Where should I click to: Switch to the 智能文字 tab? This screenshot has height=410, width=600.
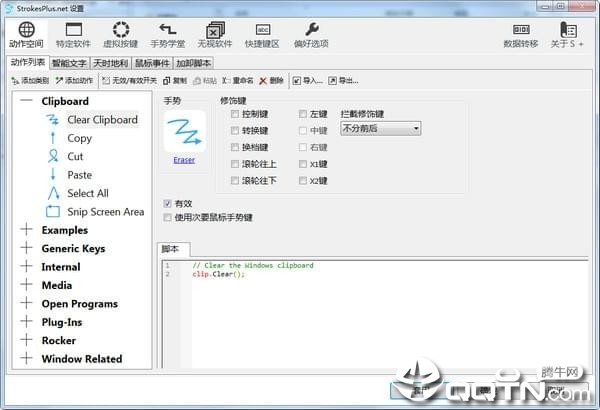pyautogui.click(x=69, y=63)
